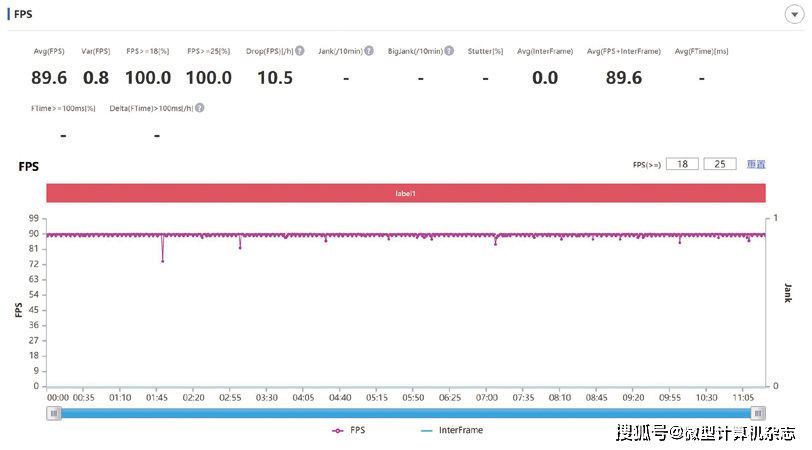Open help icon next to Delta(FTime)>100ms
The image size is (812, 450).
coord(200,108)
